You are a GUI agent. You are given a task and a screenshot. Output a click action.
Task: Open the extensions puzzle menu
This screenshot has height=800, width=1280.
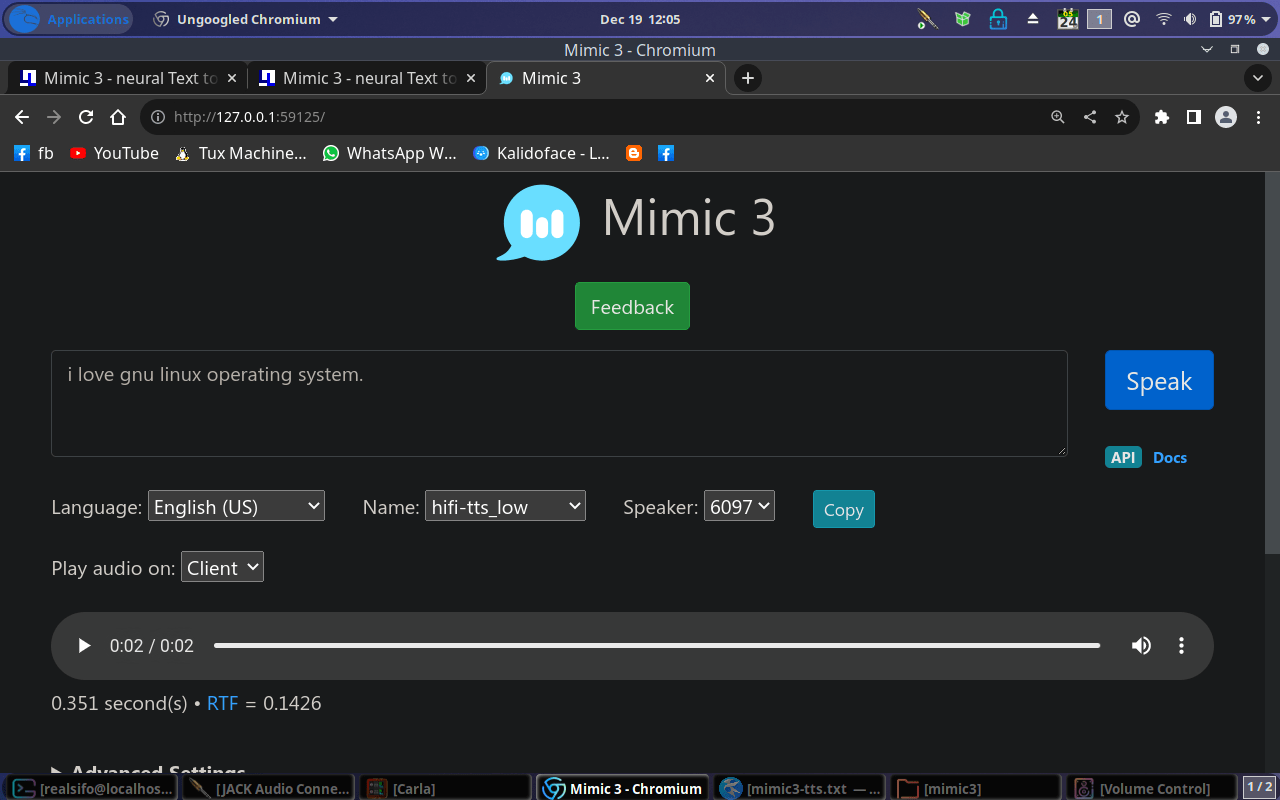point(1161,117)
